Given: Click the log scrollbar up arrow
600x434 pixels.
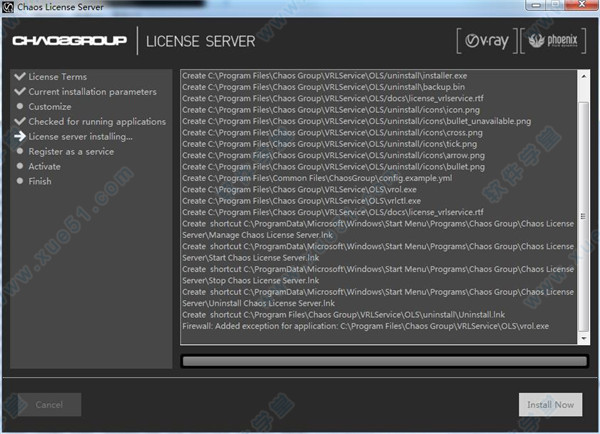Looking at the screenshot, I should tap(584, 76).
